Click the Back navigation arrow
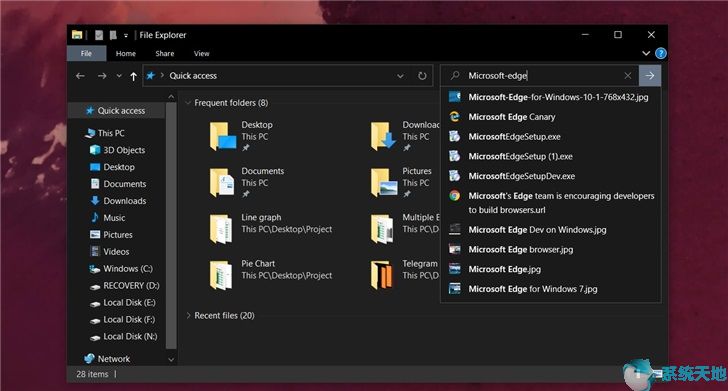Viewport: 728px width, 391px height. point(80,76)
